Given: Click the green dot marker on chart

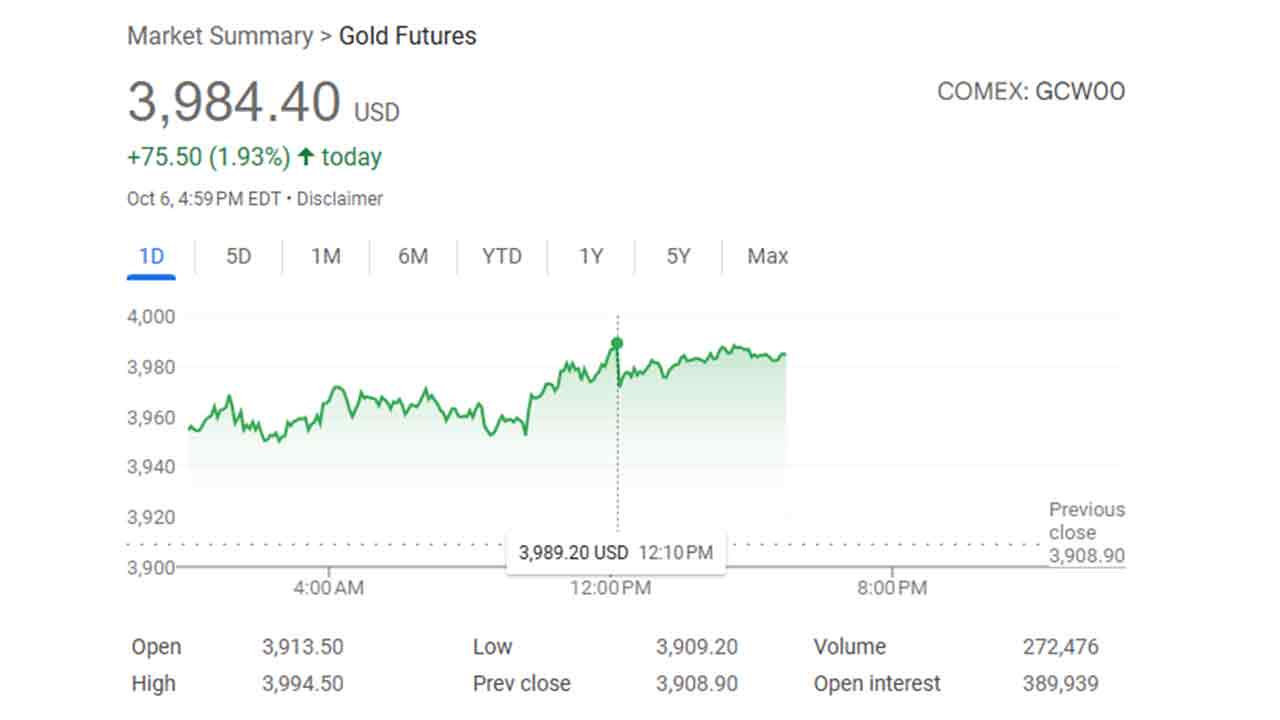Looking at the screenshot, I should click(x=617, y=343).
